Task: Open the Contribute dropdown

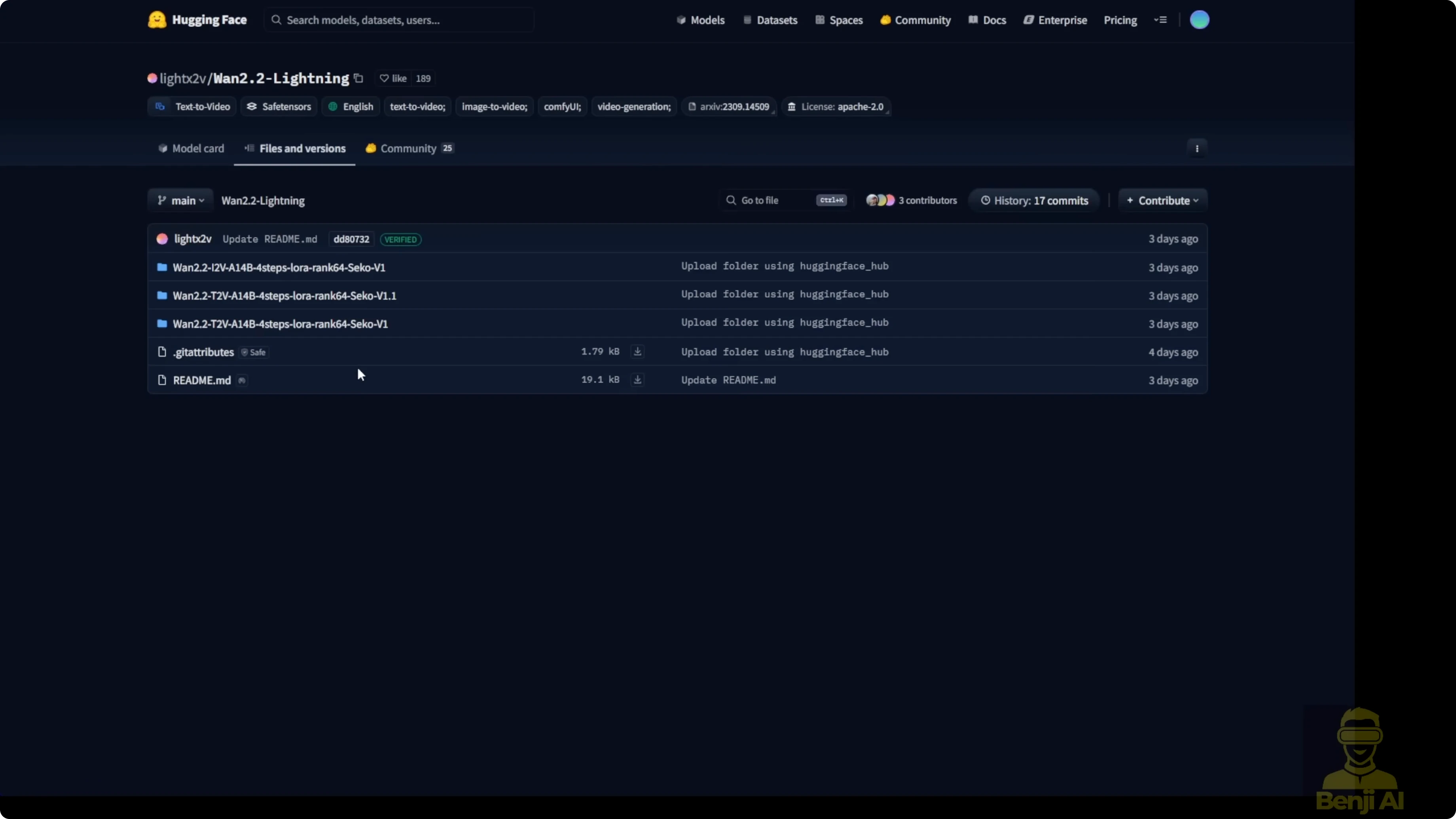Action: [1162, 201]
